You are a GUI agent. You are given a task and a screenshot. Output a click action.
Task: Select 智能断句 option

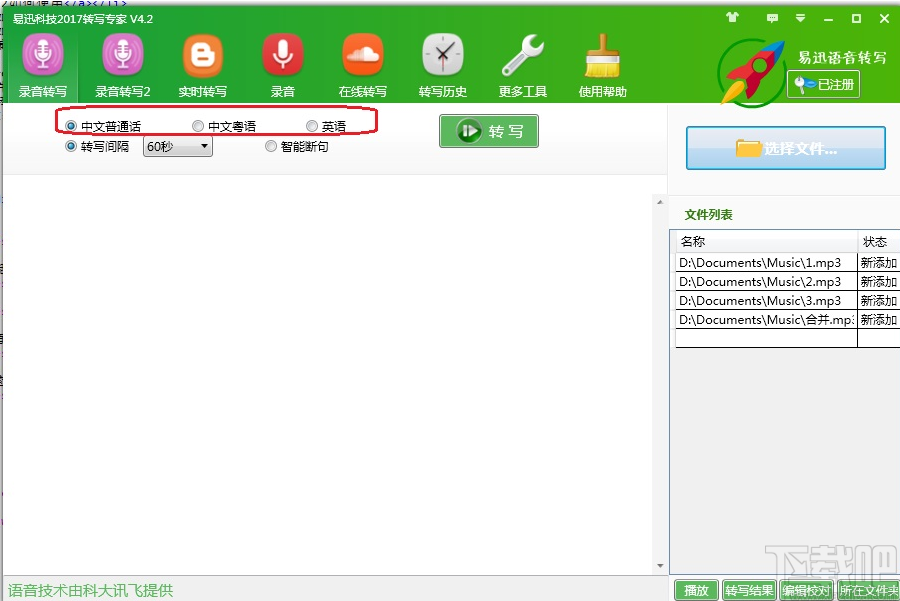(x=297, y=146)
